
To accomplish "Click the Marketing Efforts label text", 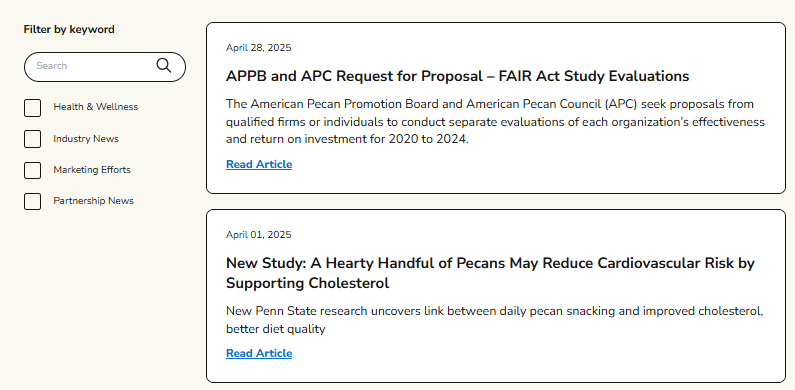I will coord(92,170).
